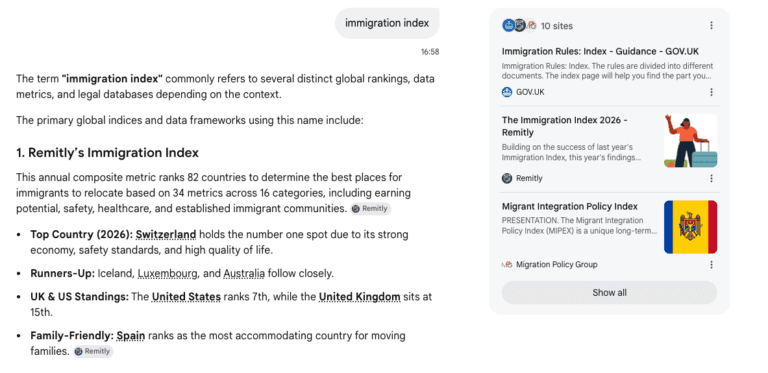Click the underlined Switzerland entity link
This screenshot has height=373, width=768.
tap(166, 234)
